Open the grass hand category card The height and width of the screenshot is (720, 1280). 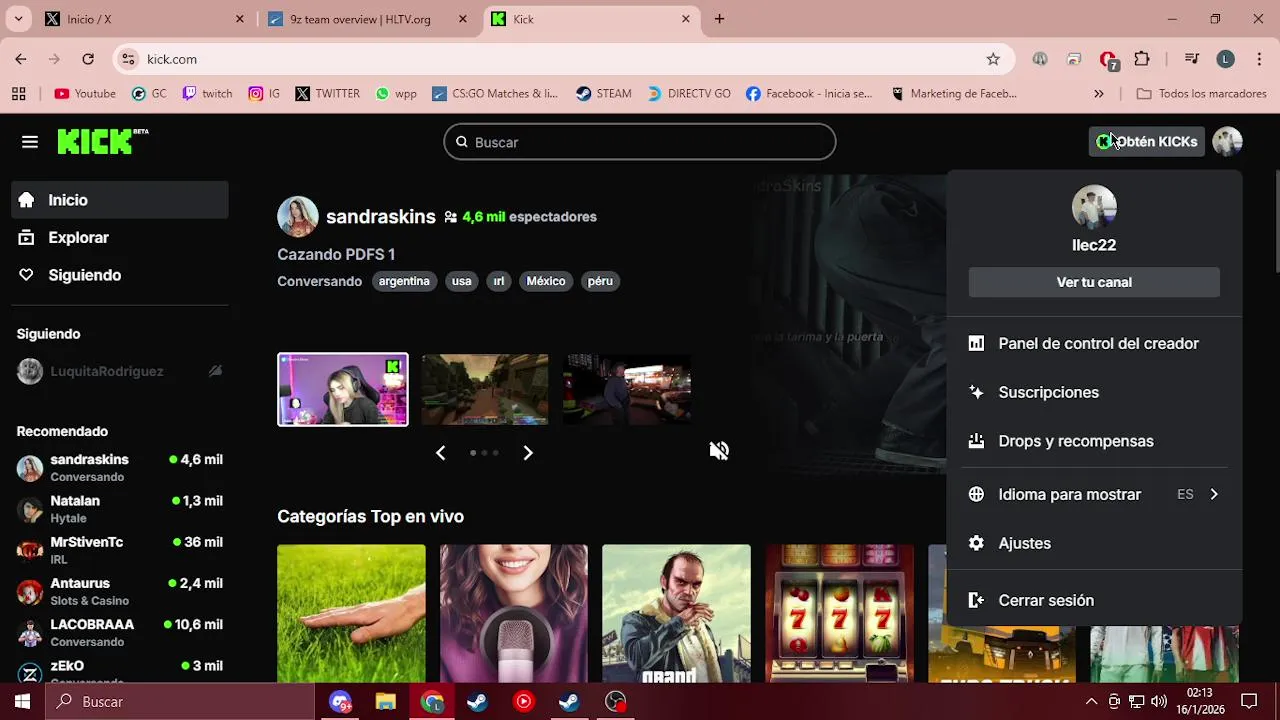(351, 613)
